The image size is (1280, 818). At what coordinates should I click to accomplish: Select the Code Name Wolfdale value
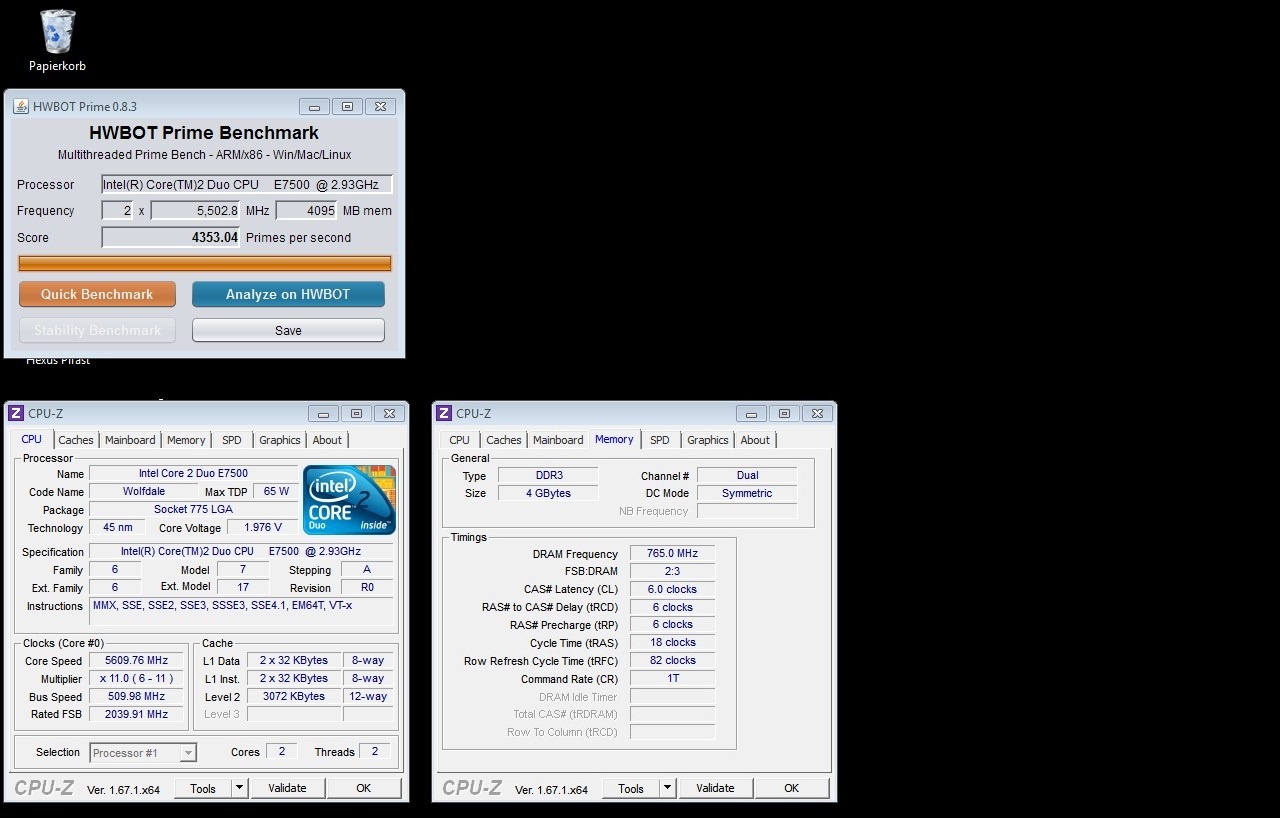144,491
